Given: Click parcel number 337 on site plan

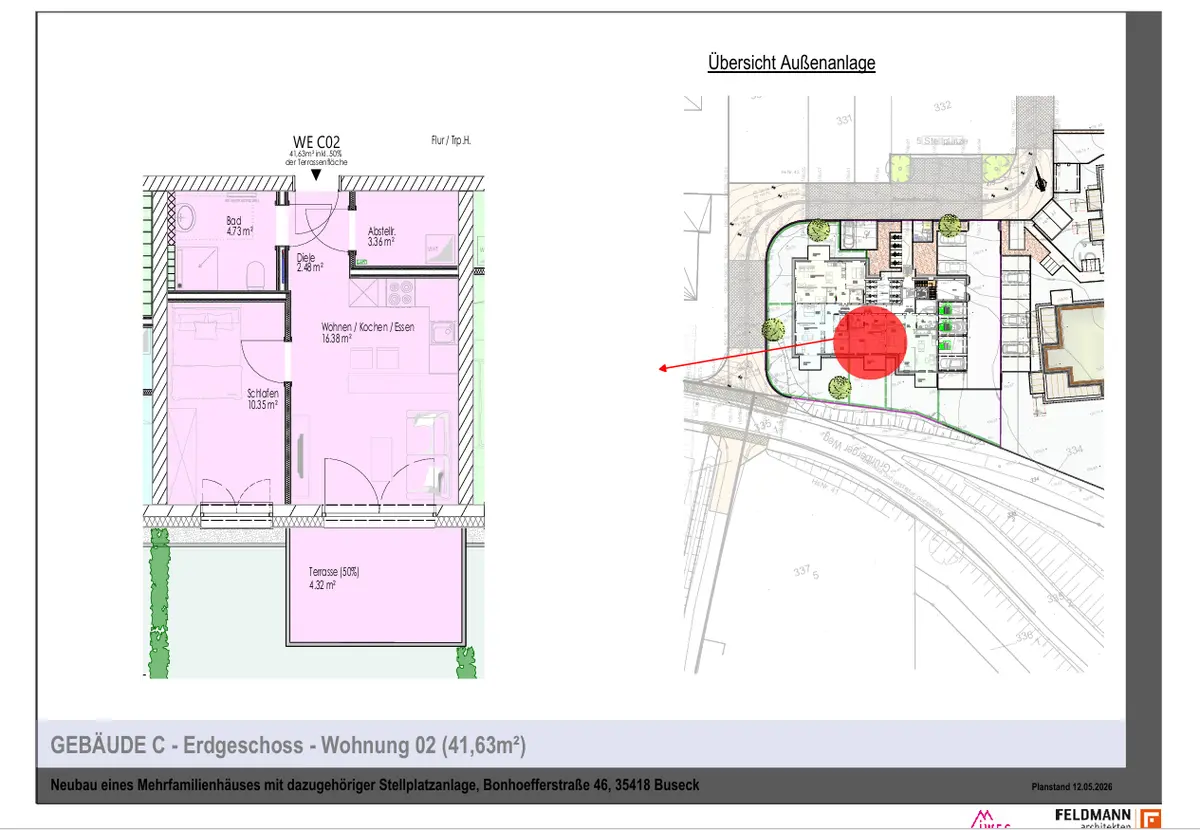Looking at the screenshot, I should pos(802,571).
